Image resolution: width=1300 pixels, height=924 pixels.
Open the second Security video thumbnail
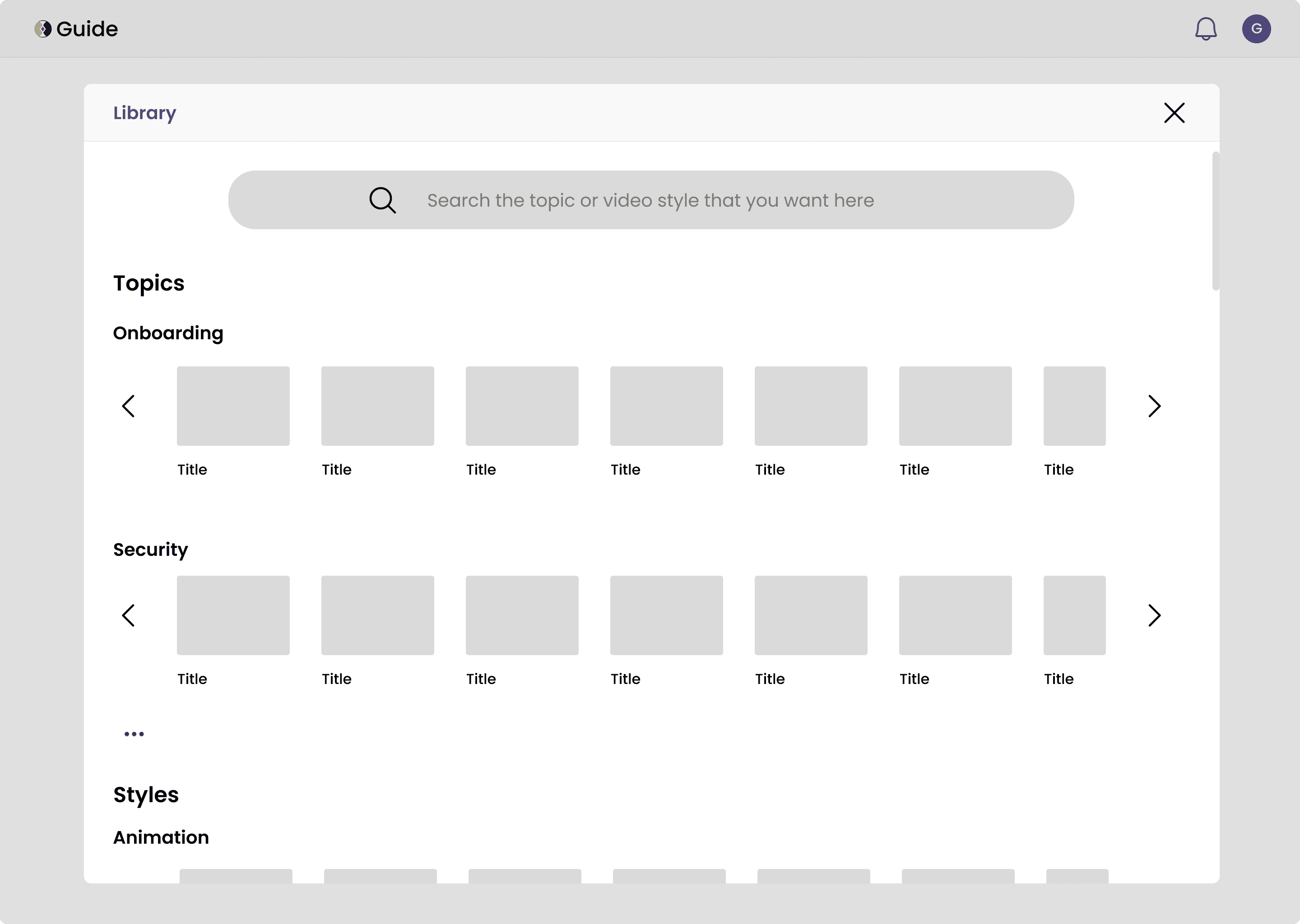pyautogui.click(x=378, y=615)
